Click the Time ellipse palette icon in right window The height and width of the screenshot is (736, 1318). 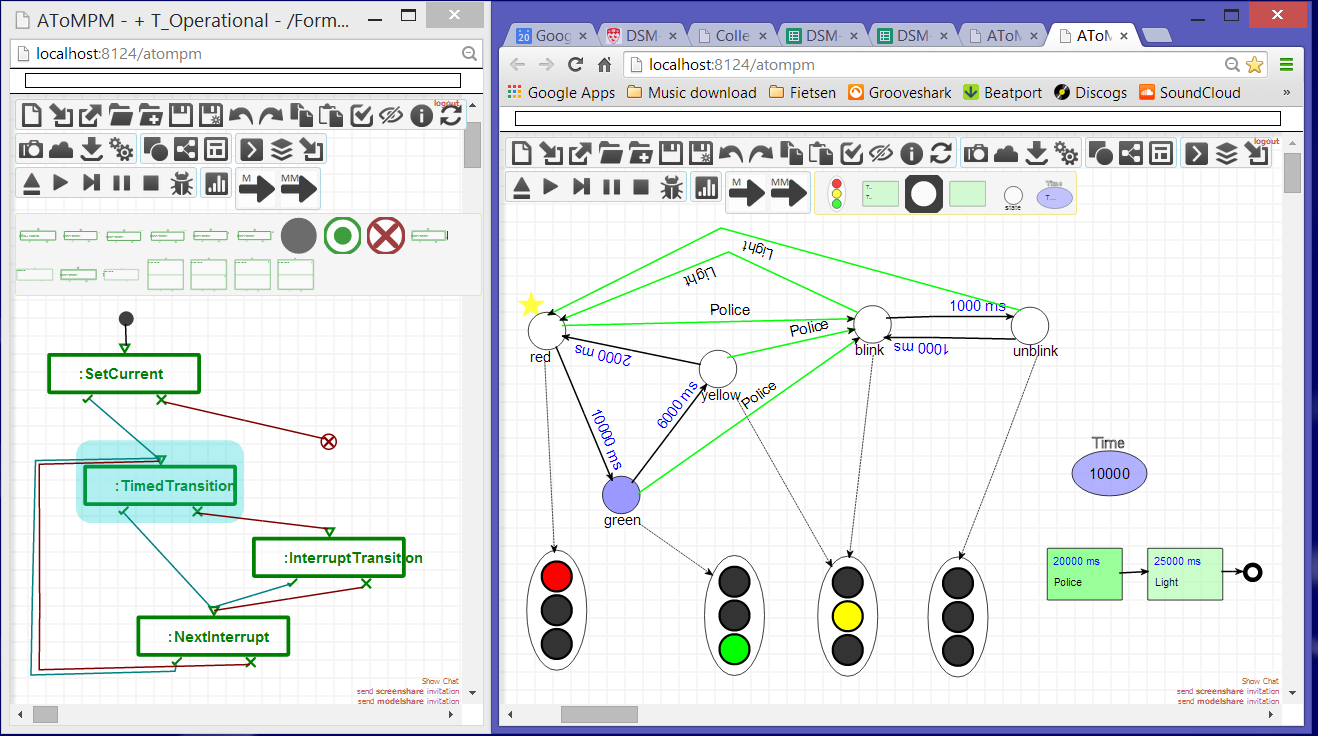1054,195
